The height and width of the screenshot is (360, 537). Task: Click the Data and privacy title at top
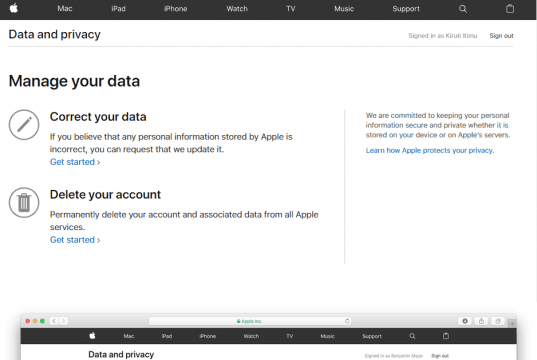54,35
